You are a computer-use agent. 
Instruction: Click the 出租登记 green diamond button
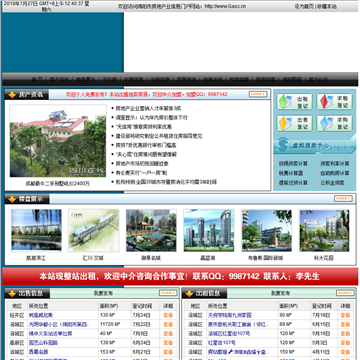294,102
